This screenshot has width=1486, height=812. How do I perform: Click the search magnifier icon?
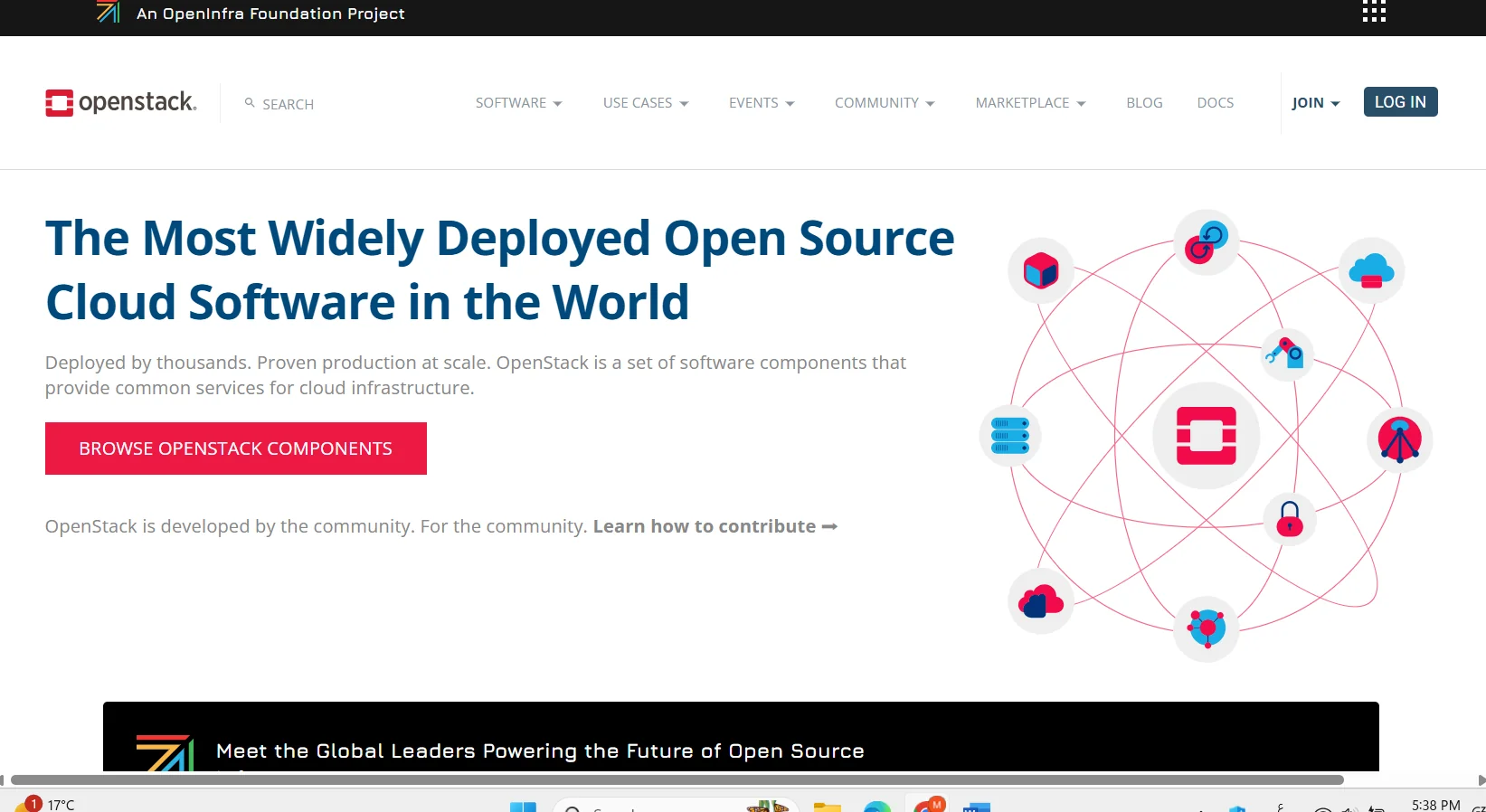tap(250, 103)
